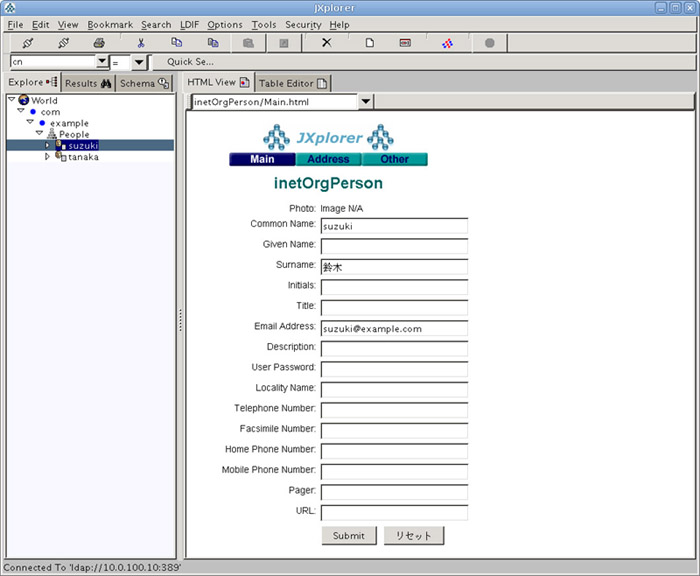Screen dimensions: 700x576
Task: Click the Mobile Phone Number field
Action: [394, 472]
